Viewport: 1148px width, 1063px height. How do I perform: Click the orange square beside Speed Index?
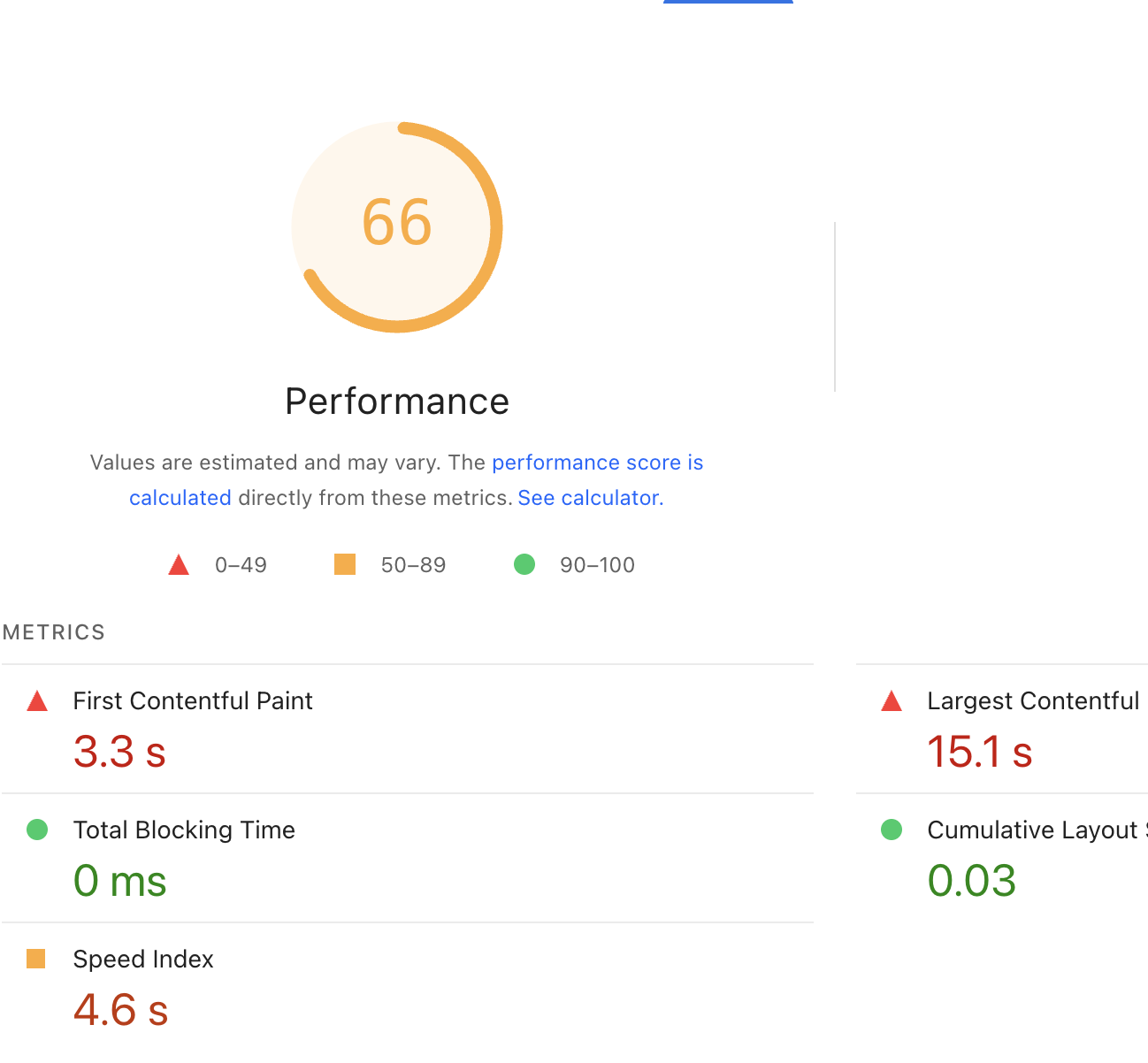(x=36, y=959)
